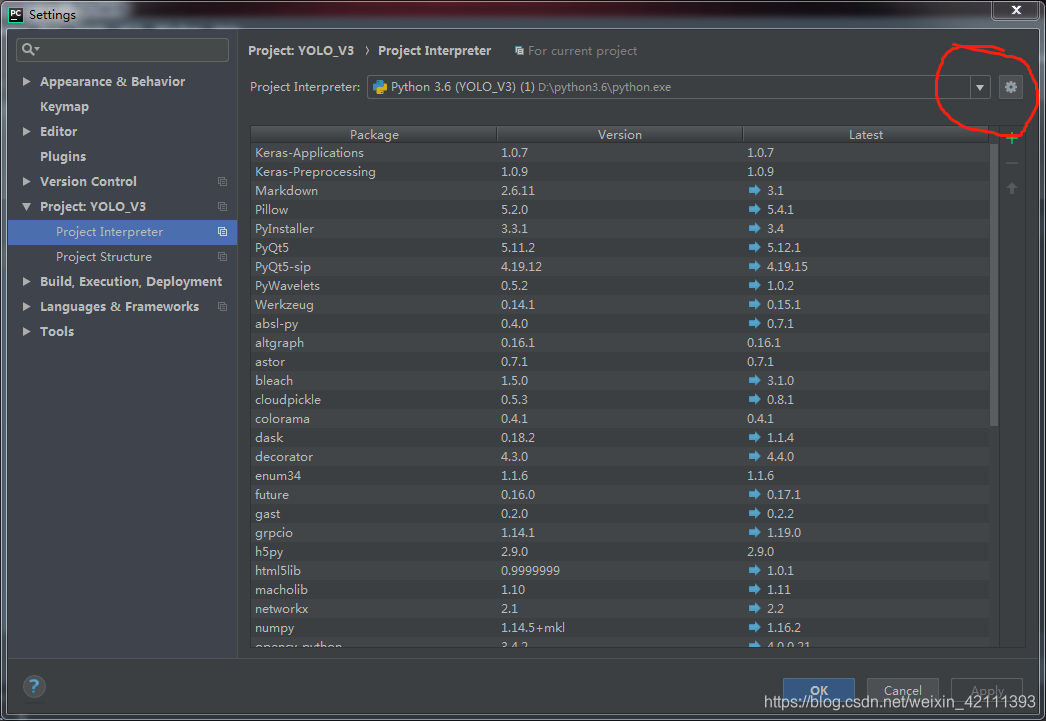
Task: Click the update arrow for numpy
Action: click(754, 628)
